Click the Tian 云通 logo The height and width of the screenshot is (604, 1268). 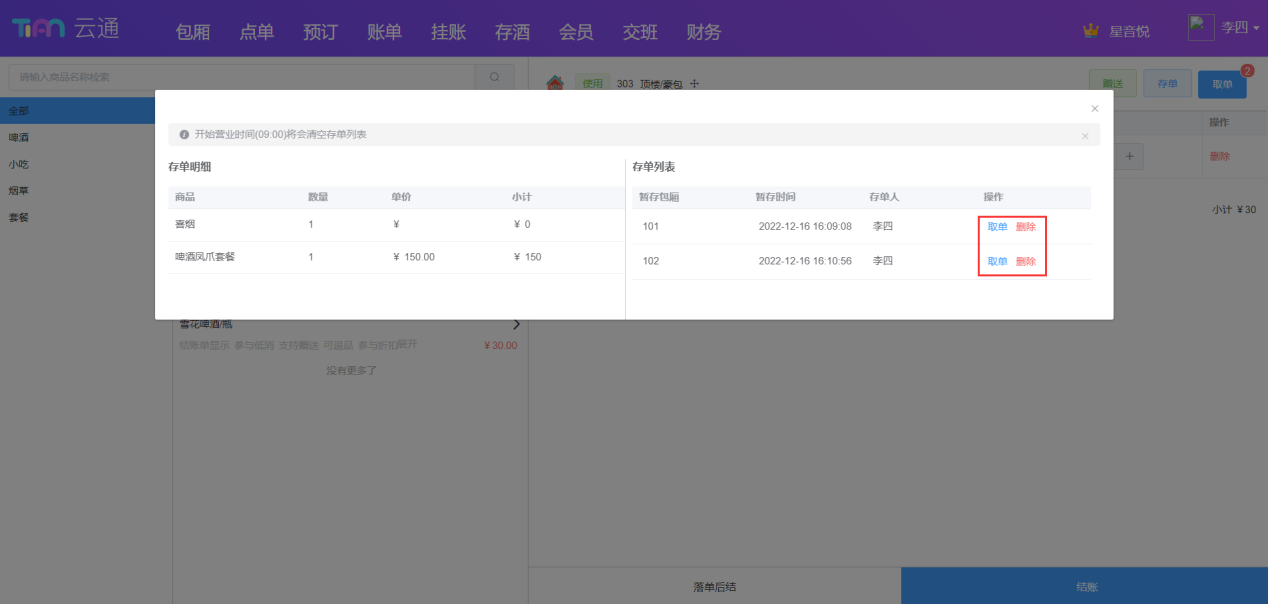pos(66,29)
